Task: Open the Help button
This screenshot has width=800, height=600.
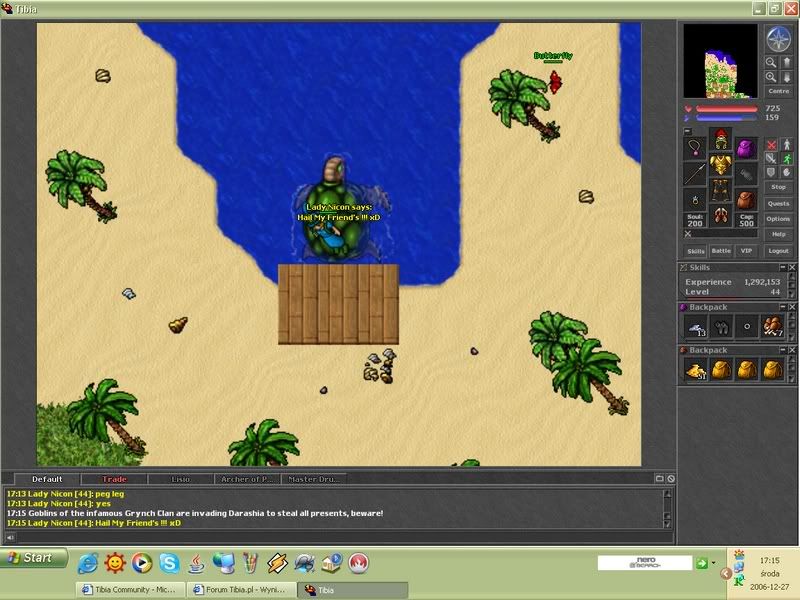Action: pyautogui.click(x=779, y=234)
